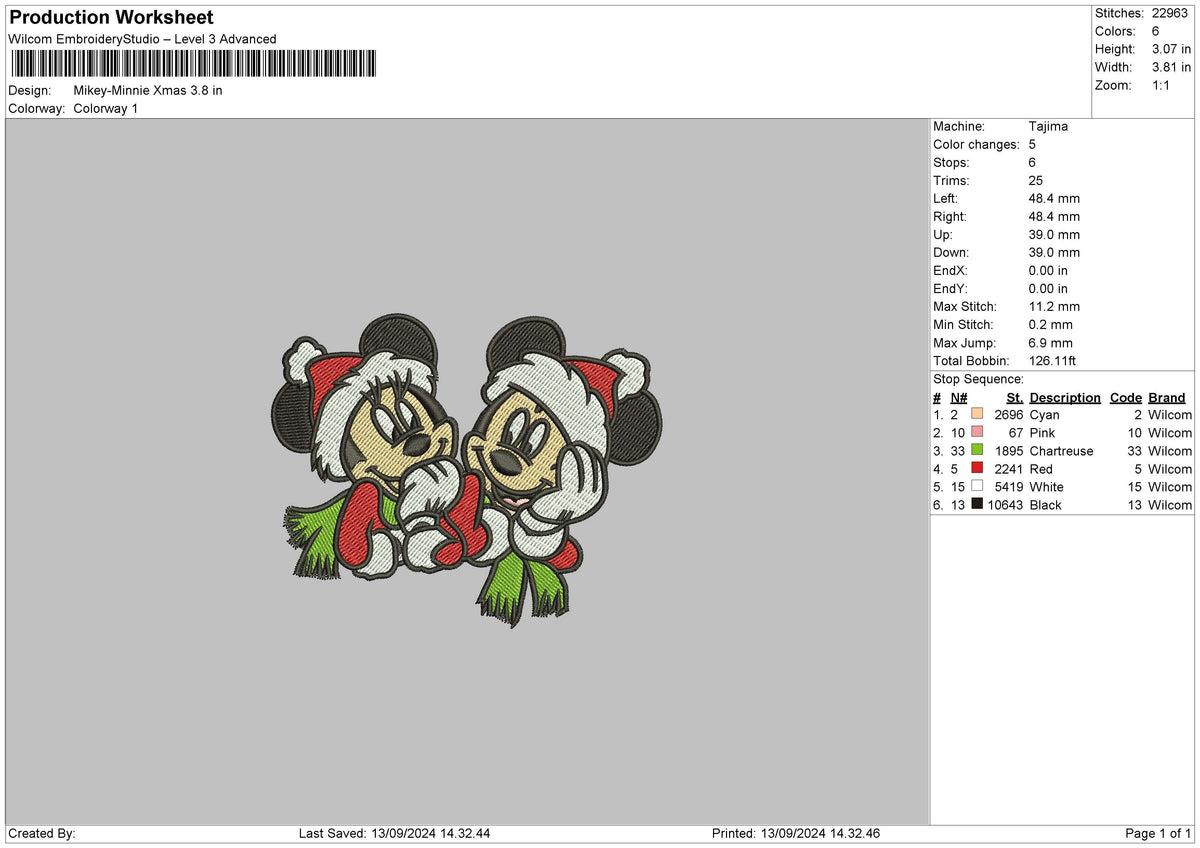This screenshot has width=1200, height=848.
Task: Click the Black stitch count 10643
Action: pos(1004,505)
